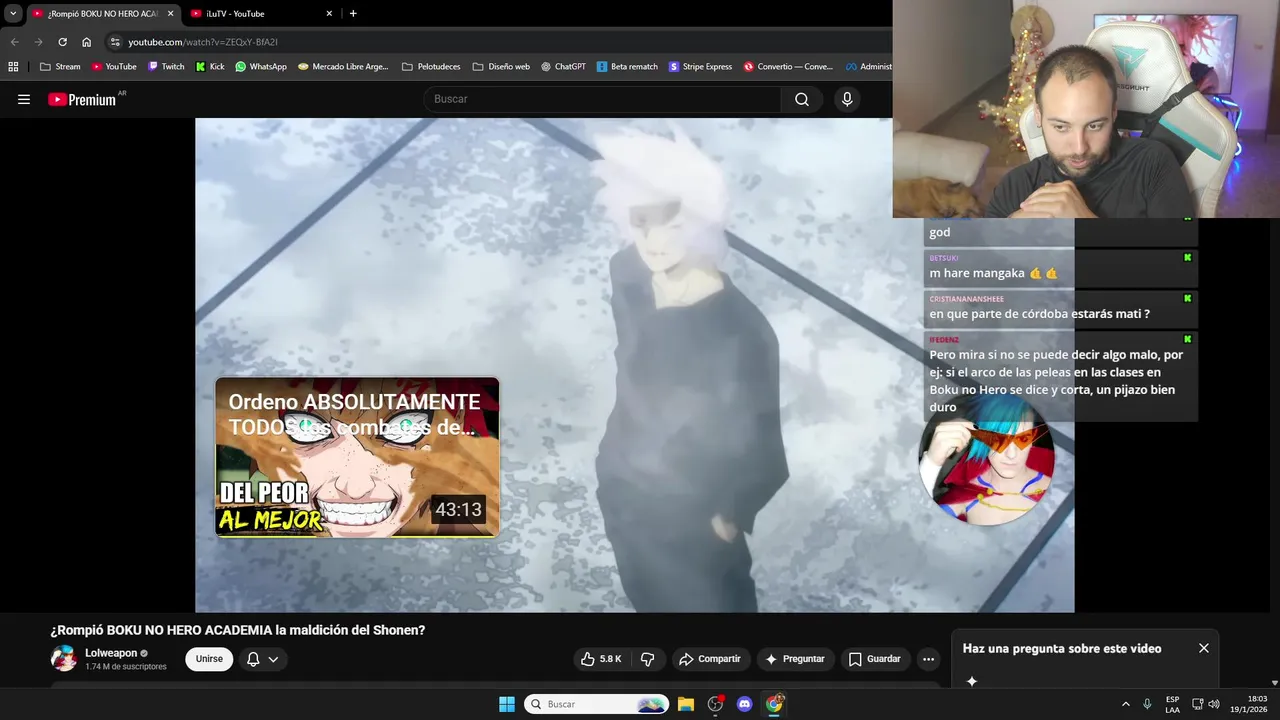Open the YouTube hamburger guide menu
Viewport: 1280px width, 720px height.
pyautogui.click(x=24, y=99)
